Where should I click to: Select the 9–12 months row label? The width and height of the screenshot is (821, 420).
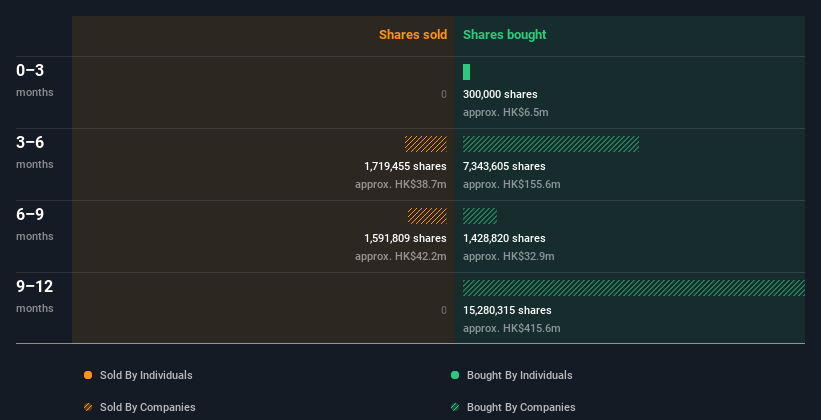point(35,296)
